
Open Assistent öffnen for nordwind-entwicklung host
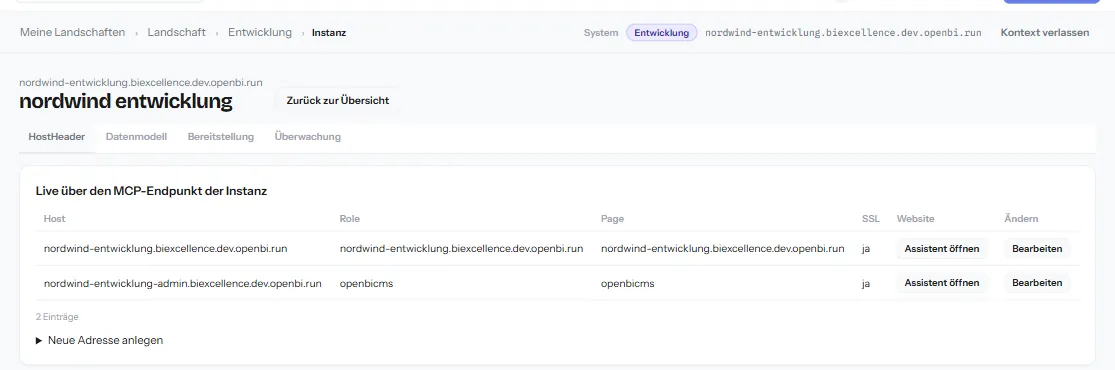coord(941,248)
